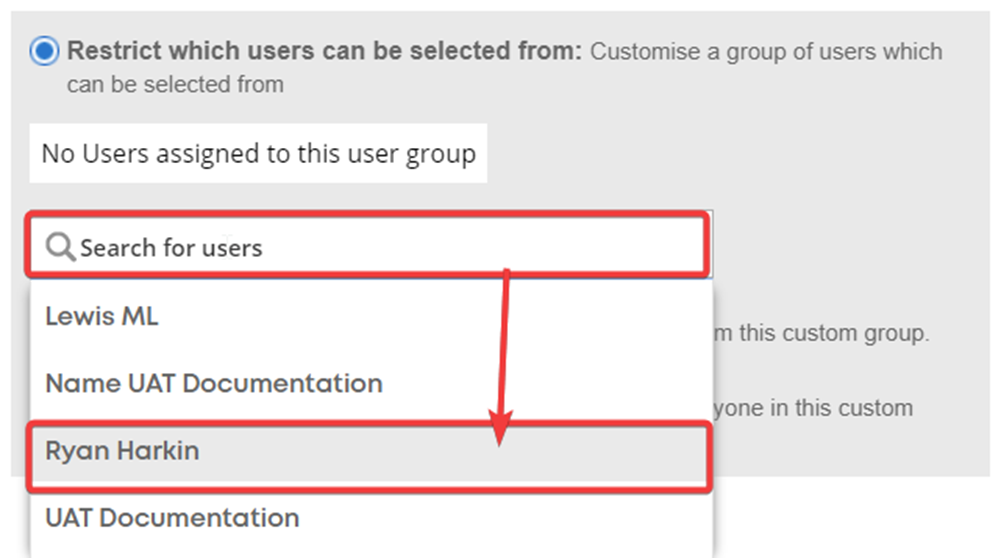Pick Ryan Harkin in the user dropdown
This screenshot has width=1001, height=558.
pos(370,451)
